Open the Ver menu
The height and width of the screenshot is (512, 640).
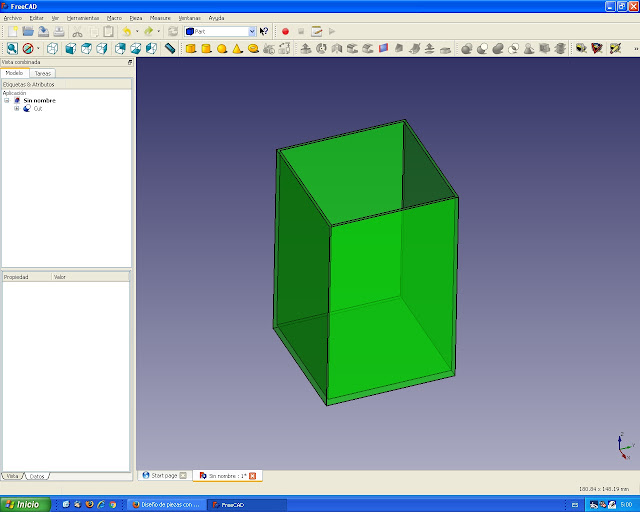[55, 18]
